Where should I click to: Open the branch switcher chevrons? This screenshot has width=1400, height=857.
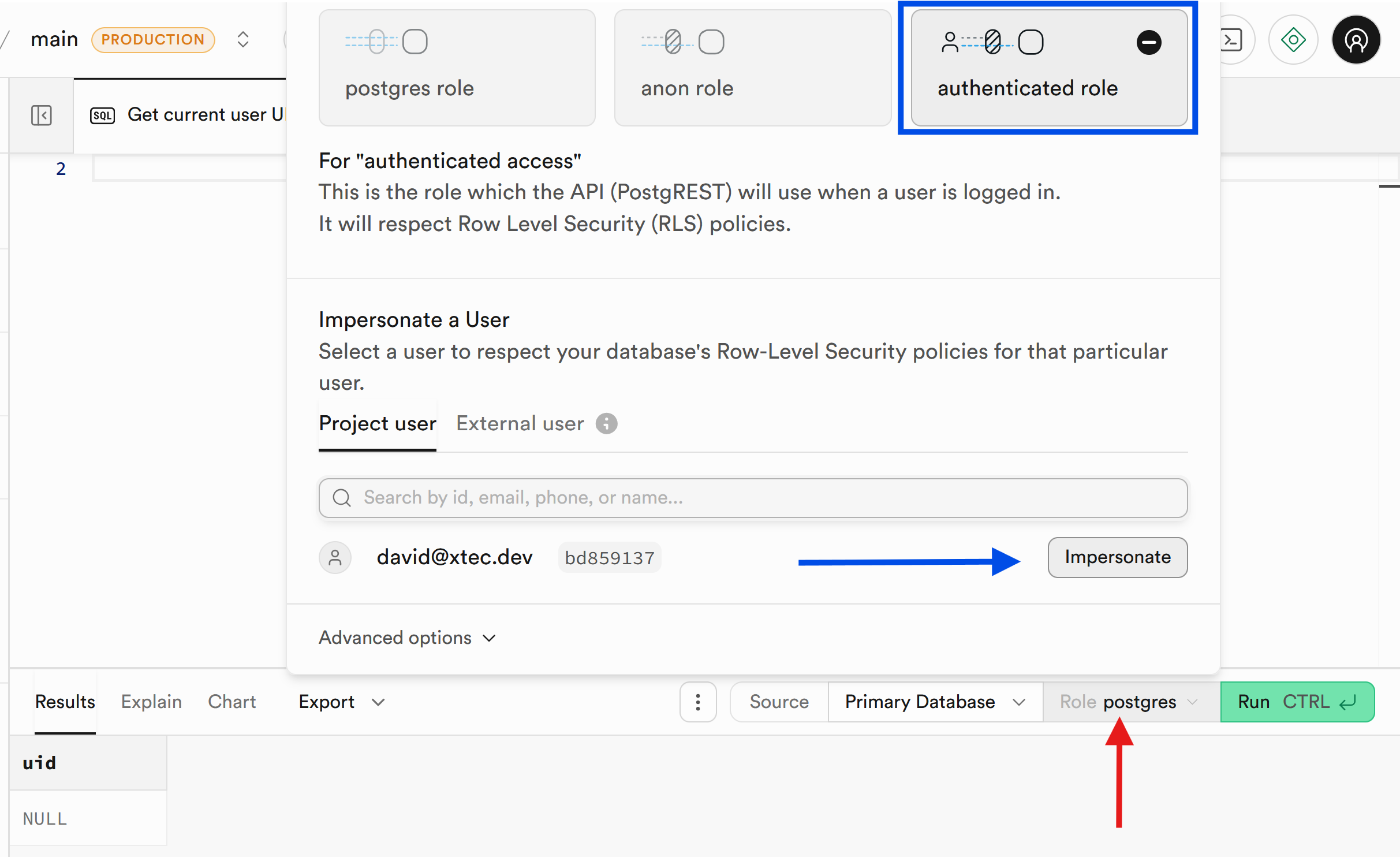pyautogui.click(x=243, y=40)
